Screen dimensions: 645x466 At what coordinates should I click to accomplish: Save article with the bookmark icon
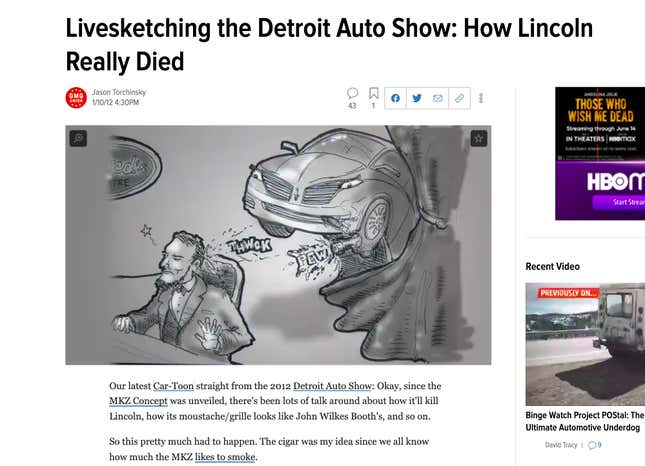pos(374,93)
